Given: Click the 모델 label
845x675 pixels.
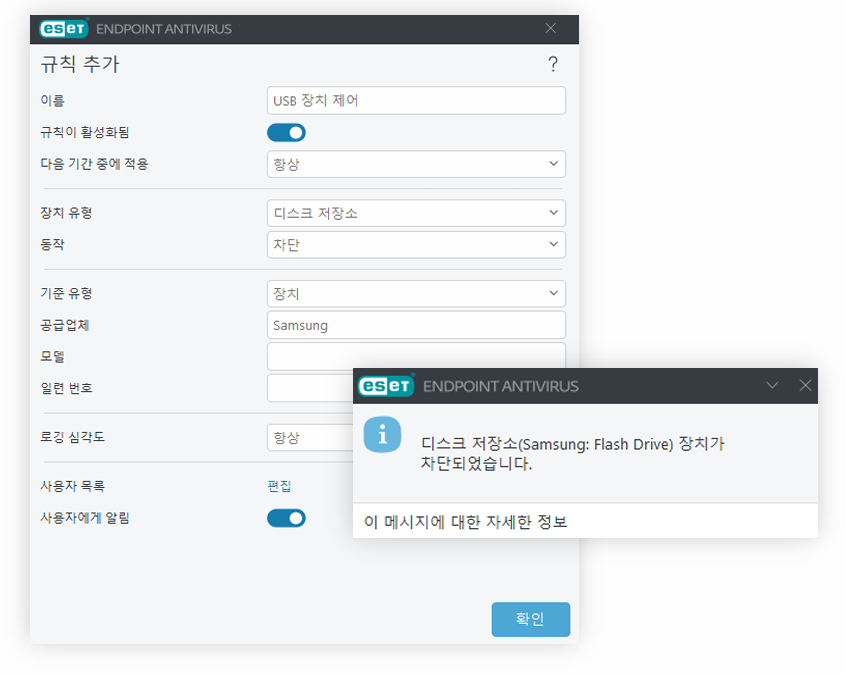Looking at the screenshot, I should pyautogui.click(x=52, y=356).
